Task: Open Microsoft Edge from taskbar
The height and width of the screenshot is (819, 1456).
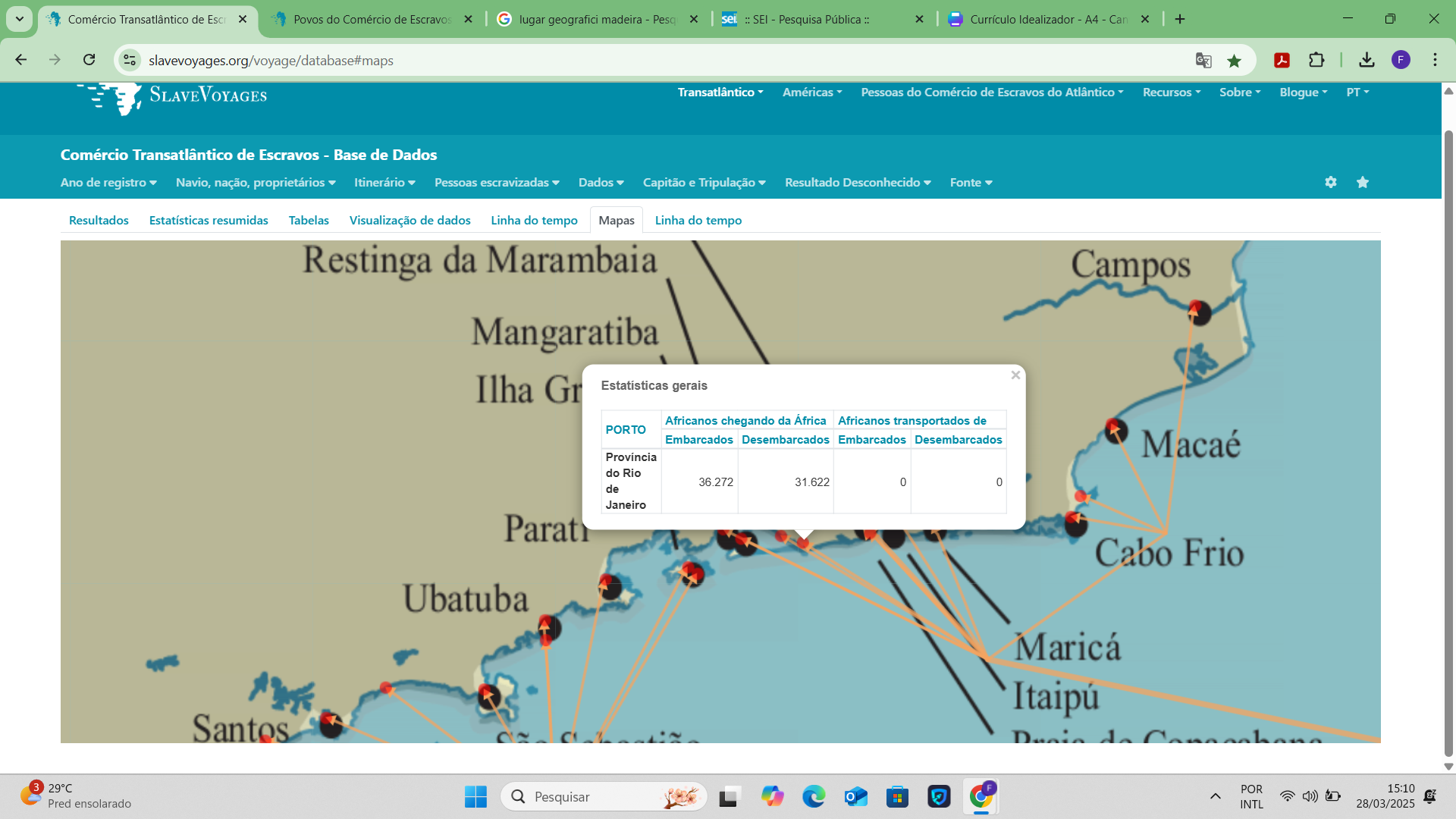Action: click(x=814, y=796)
